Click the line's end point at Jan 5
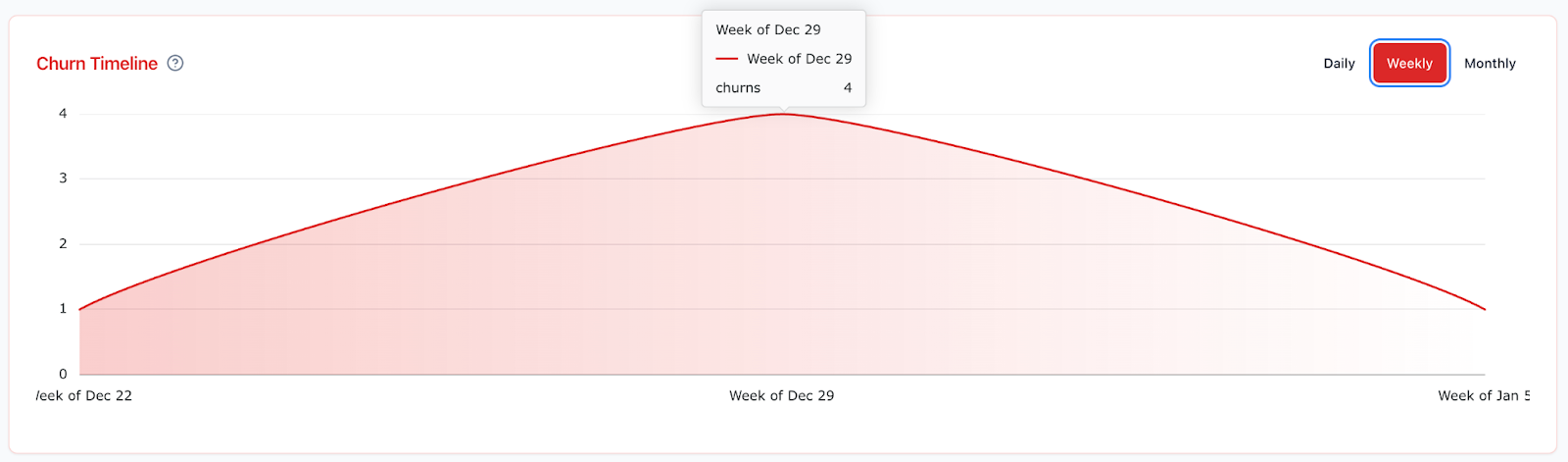Image resolution: width=1568 pixels, height=462 pixels. click(1485, 310)
